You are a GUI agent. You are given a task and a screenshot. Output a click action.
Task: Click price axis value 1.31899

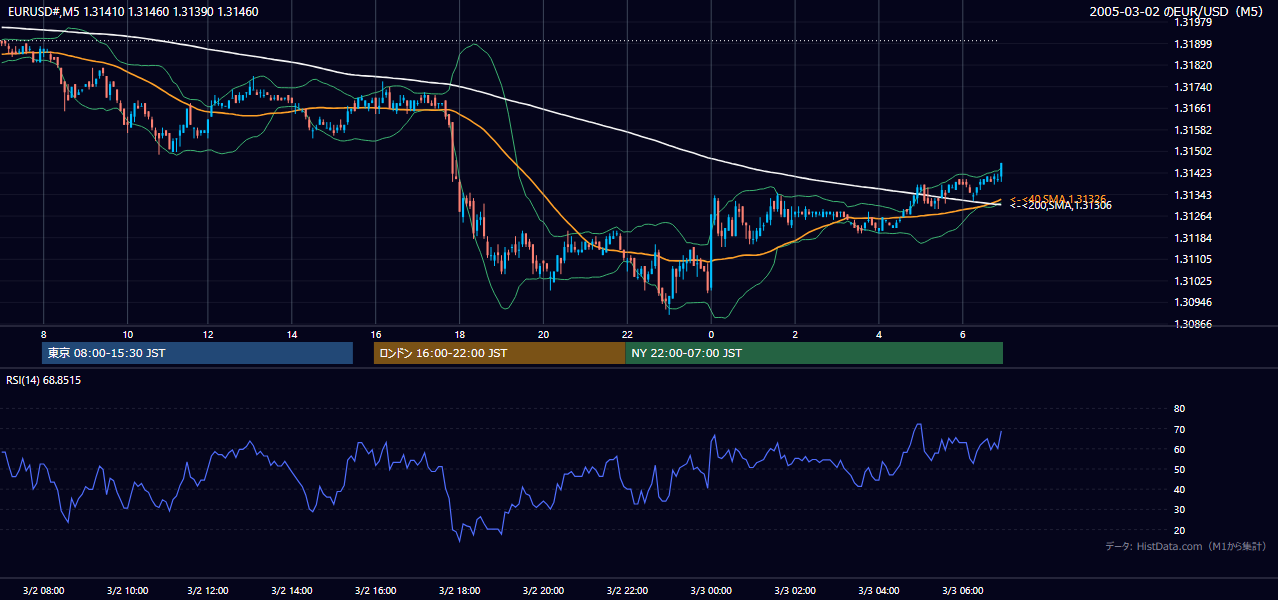1193,44
